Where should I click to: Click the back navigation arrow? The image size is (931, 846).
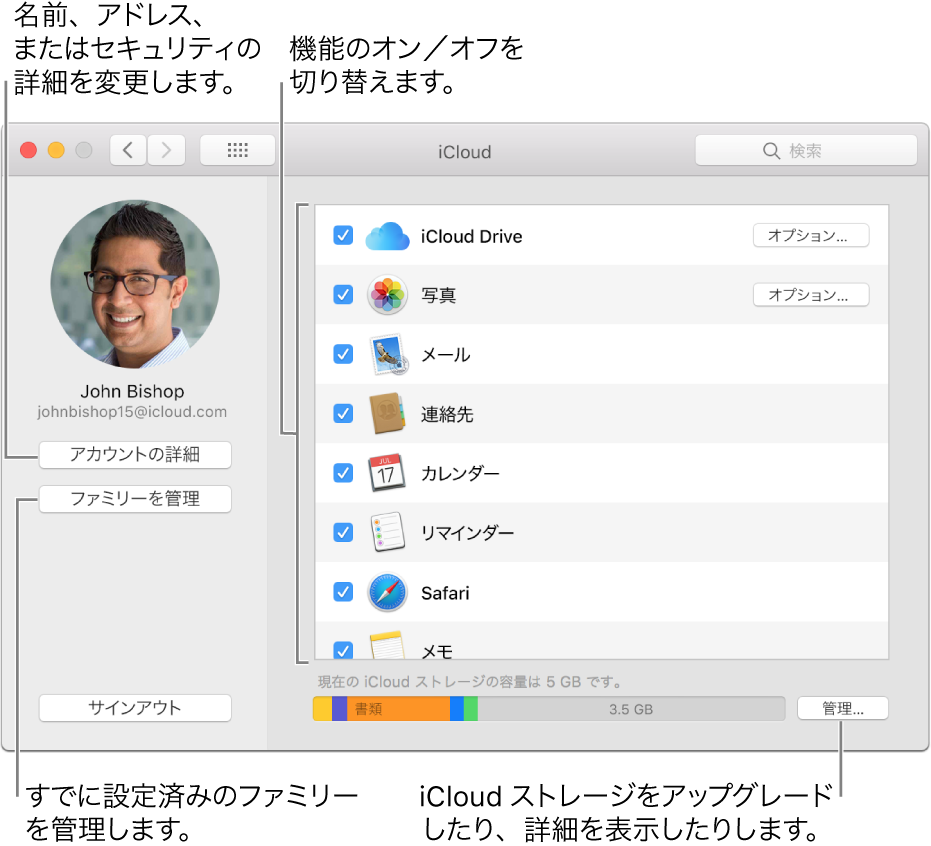pos(128,149)
